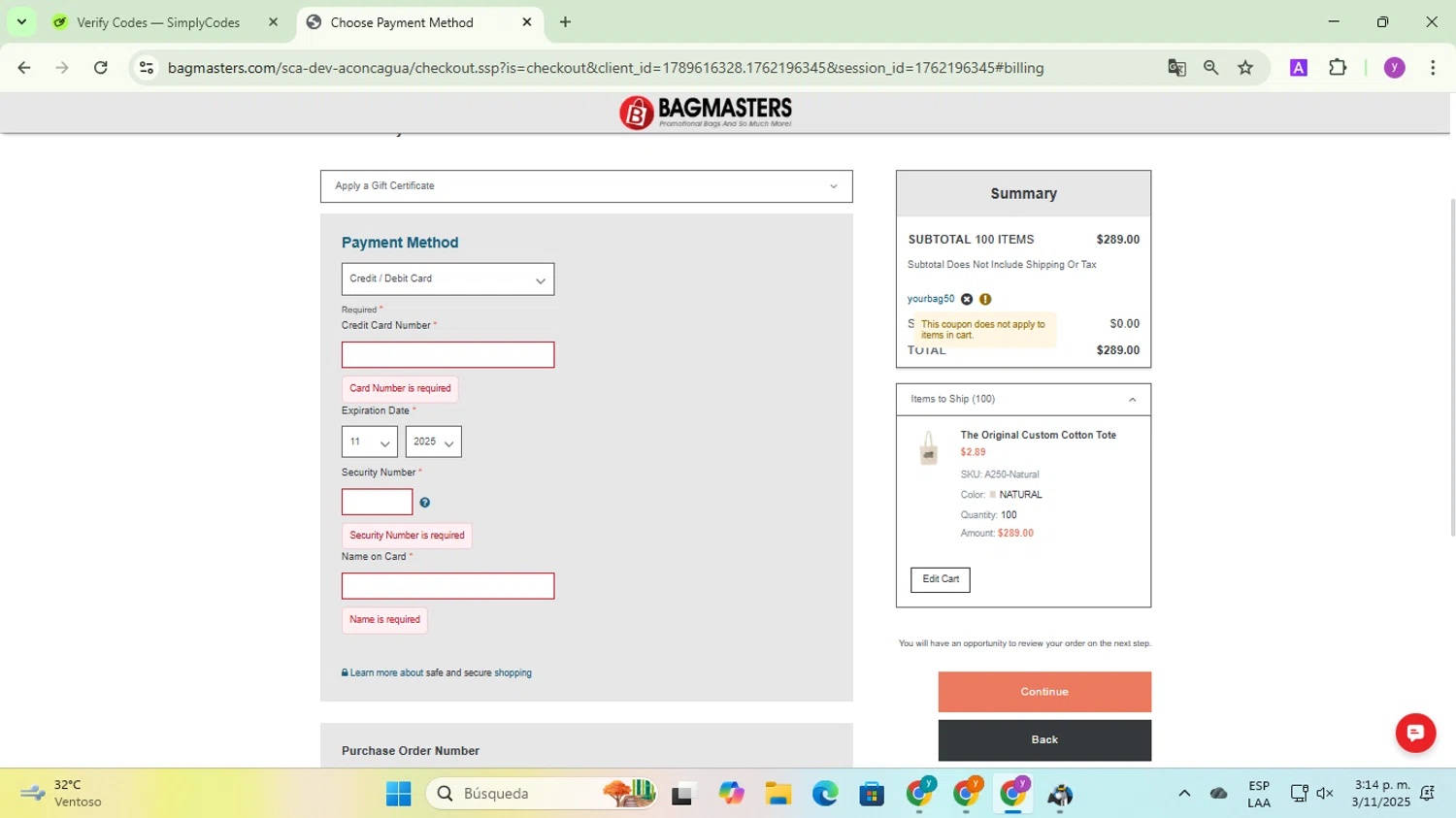
Task: Open Microsoft Edge from the taskbar
Action: click(825, 794)
